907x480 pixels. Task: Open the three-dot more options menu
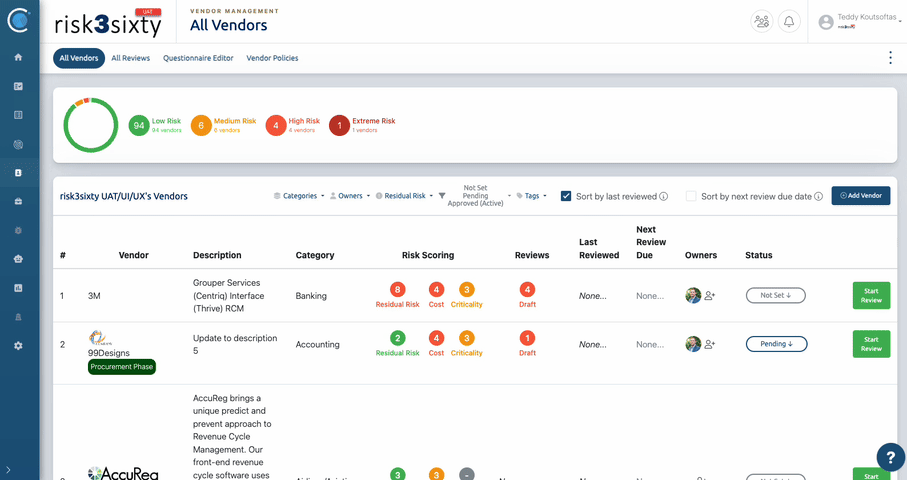point(890,58)
